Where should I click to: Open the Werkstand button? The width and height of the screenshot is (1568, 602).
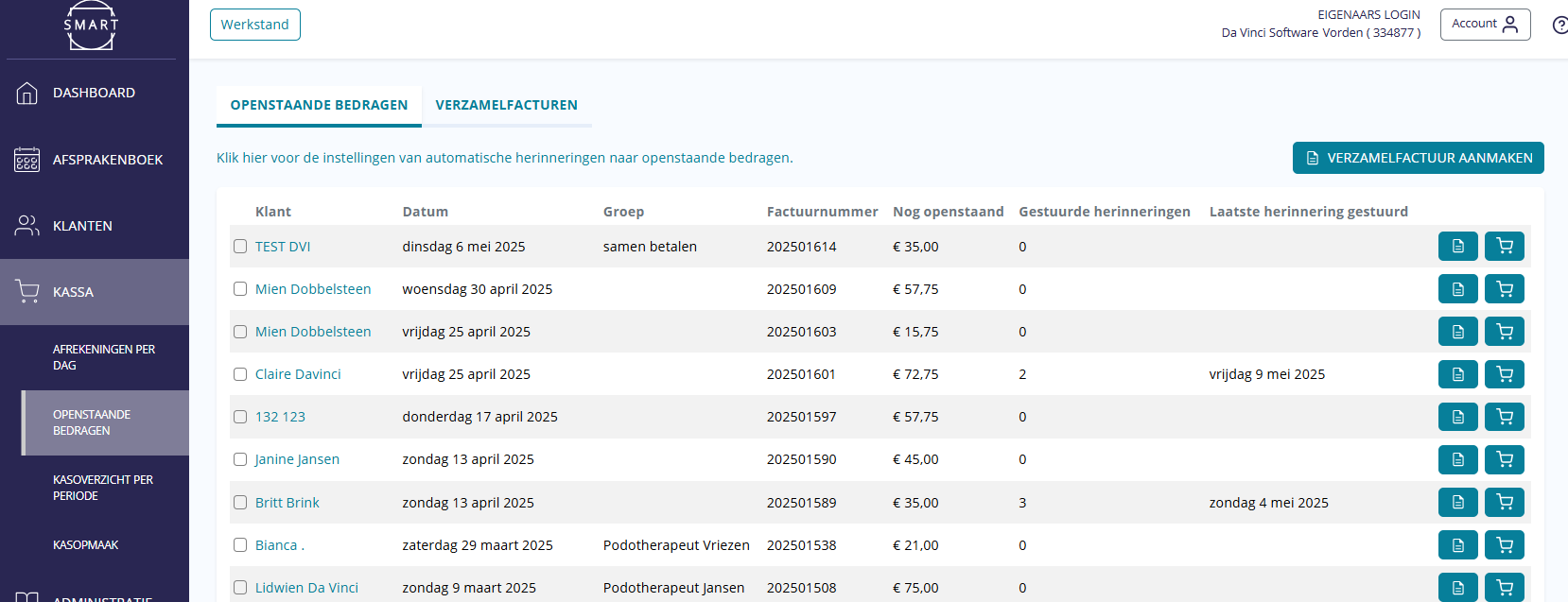[x=255, y=25]
